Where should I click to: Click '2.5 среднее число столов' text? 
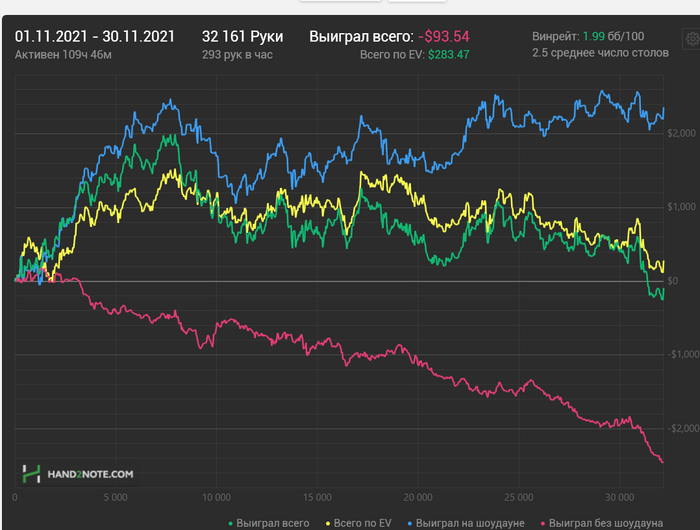[600, 53]
